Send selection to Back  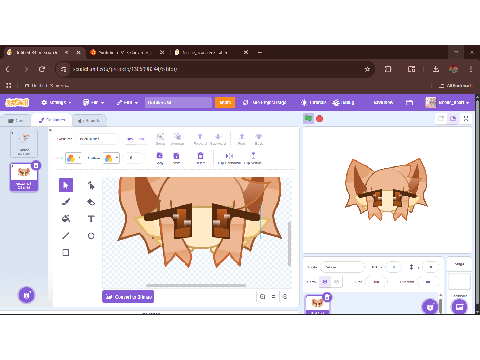(x=259, y=139)
